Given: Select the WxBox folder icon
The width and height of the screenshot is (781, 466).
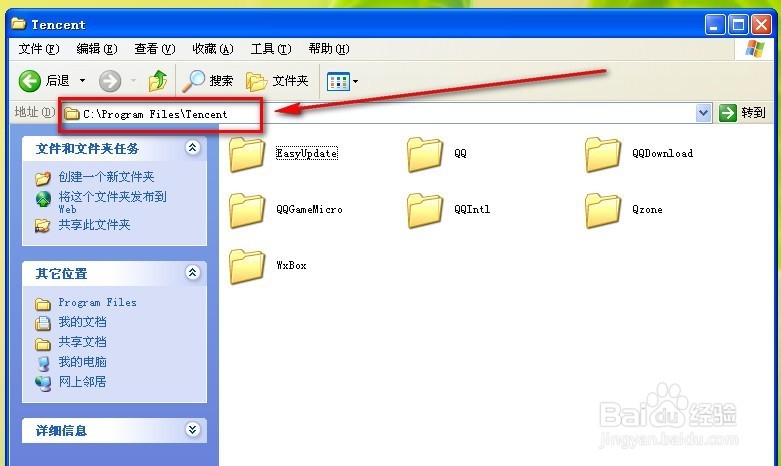Looking at the screenshot, I should pyautogui.click(x=247, y=266).
